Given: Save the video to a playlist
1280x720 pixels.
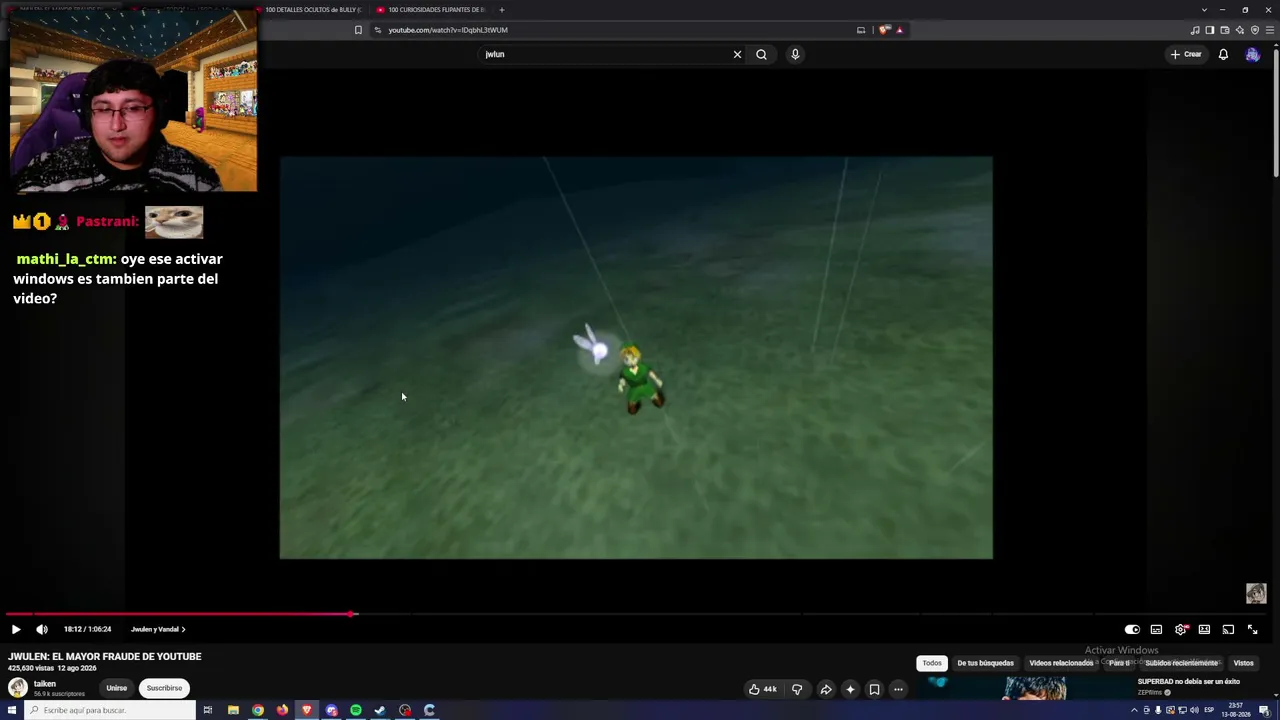Looking at the screenshot, I should click(x=874, y=689).
